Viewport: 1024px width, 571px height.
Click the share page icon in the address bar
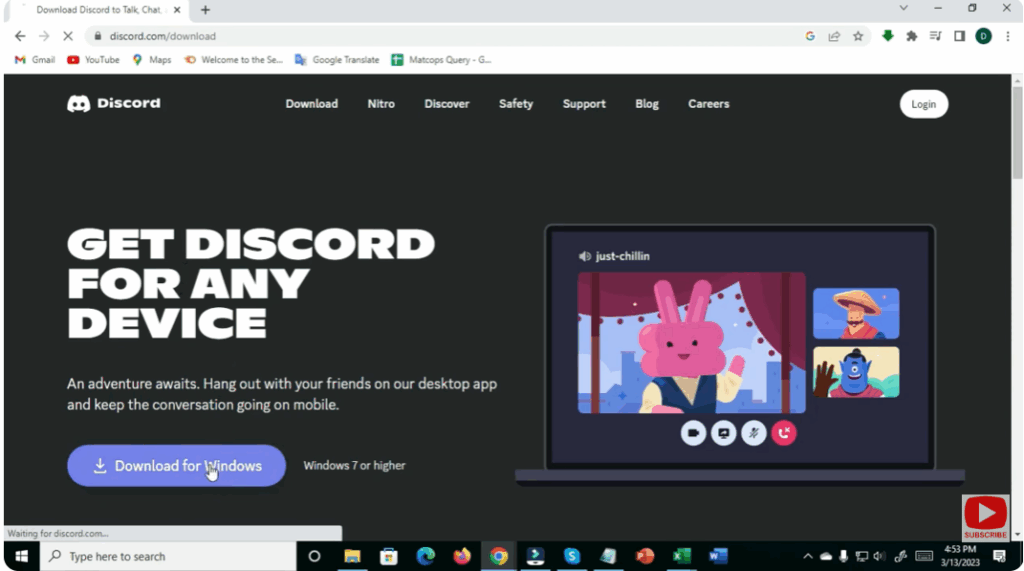pos(834,36)
